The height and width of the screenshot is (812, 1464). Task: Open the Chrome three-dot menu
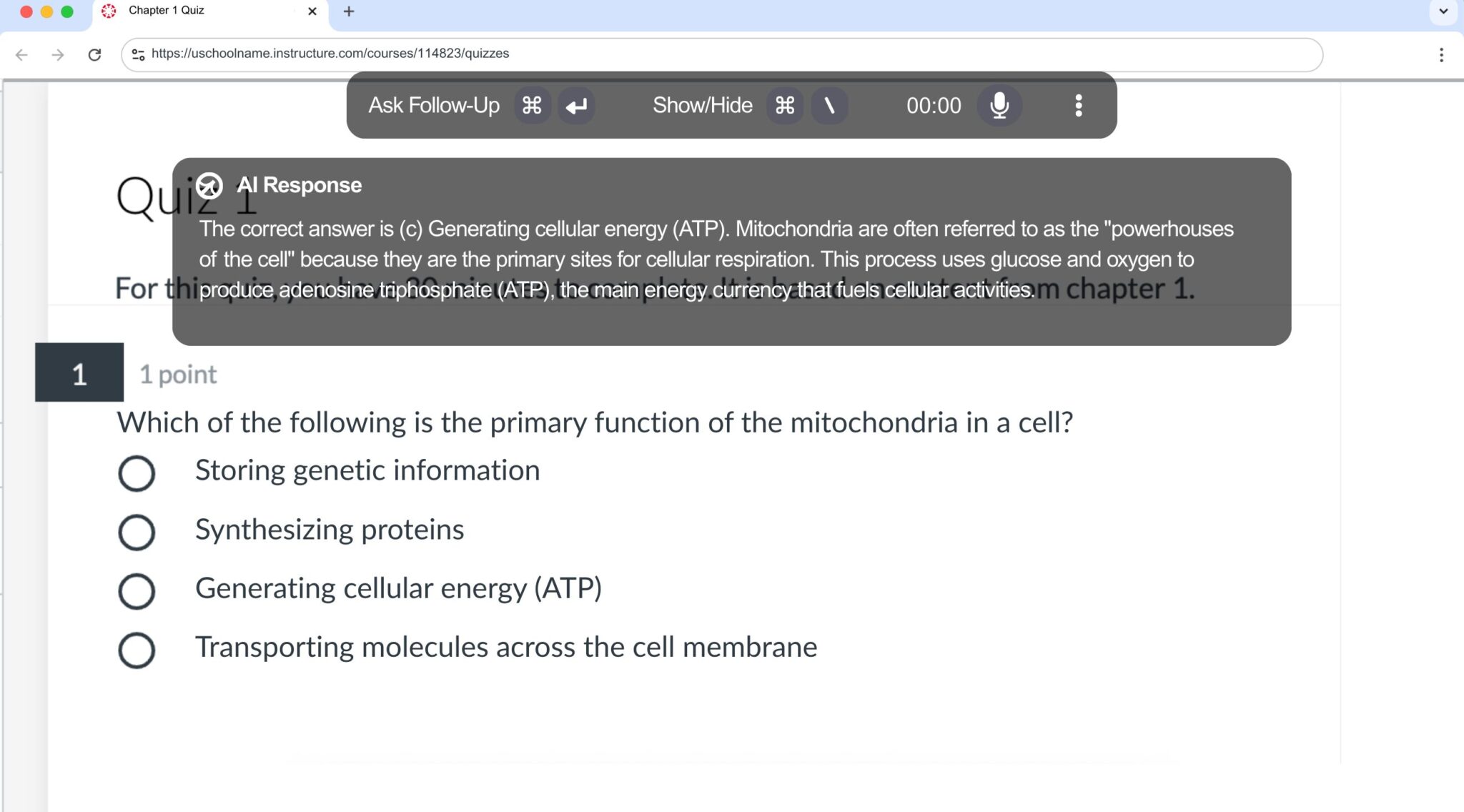click(x=1441, y=54)
